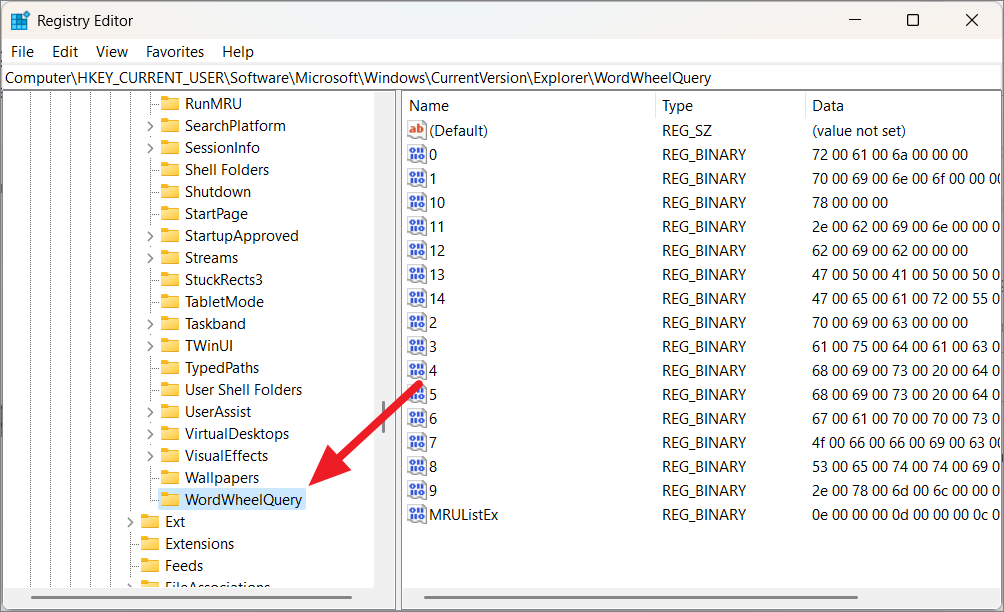Select the Streams key label
This screenshot has width=1004, height=612.
click(211, 257)
